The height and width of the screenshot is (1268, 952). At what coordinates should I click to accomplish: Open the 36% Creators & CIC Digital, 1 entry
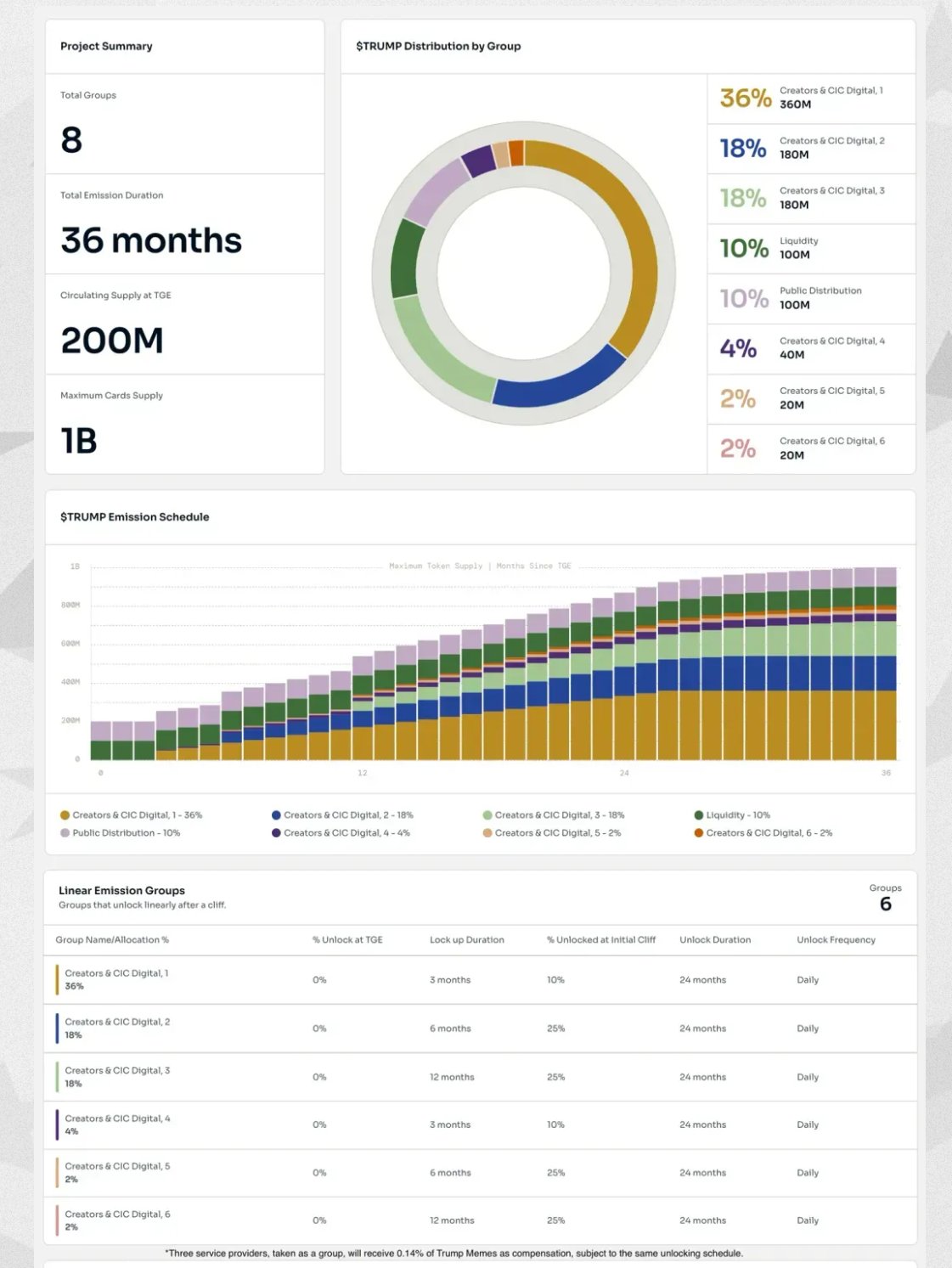click(810, 98)
